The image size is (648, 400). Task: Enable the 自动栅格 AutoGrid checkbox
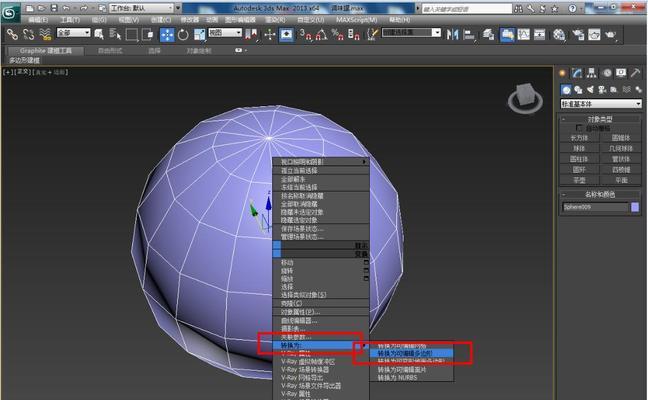click(579, 128)
